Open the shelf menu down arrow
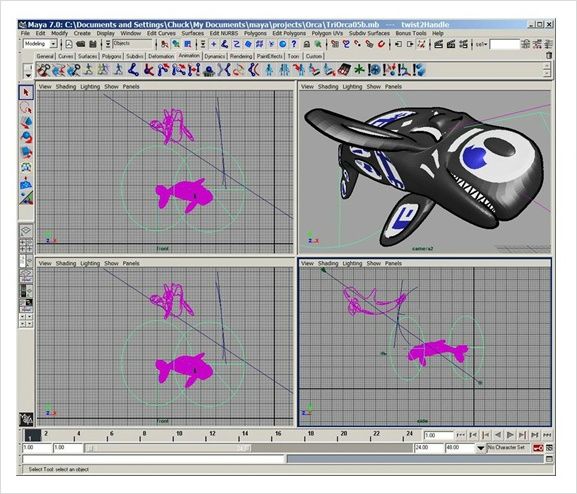Screen dimensions: 577x494 click(x=28, y=75)
